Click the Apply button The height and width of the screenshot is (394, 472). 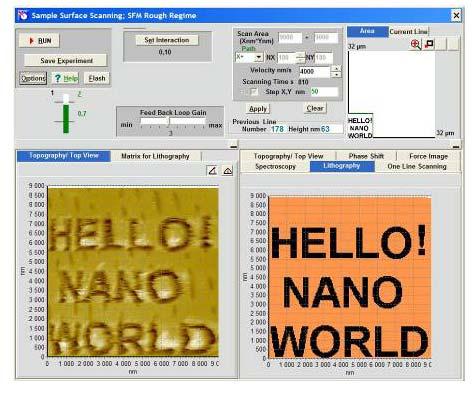click(x=258, y=109)
